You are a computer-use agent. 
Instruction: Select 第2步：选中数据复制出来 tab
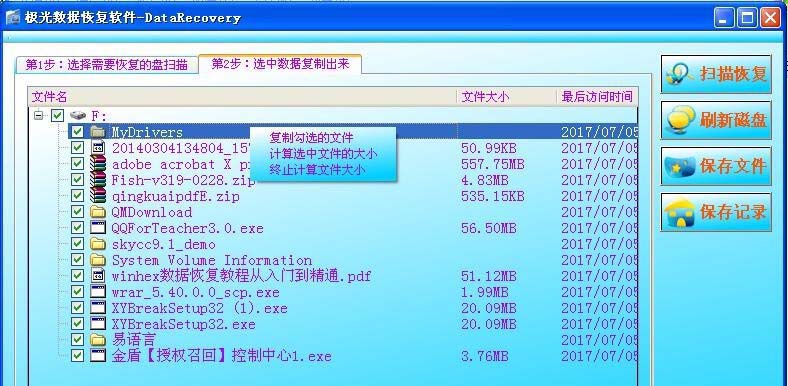click(280, 63)
